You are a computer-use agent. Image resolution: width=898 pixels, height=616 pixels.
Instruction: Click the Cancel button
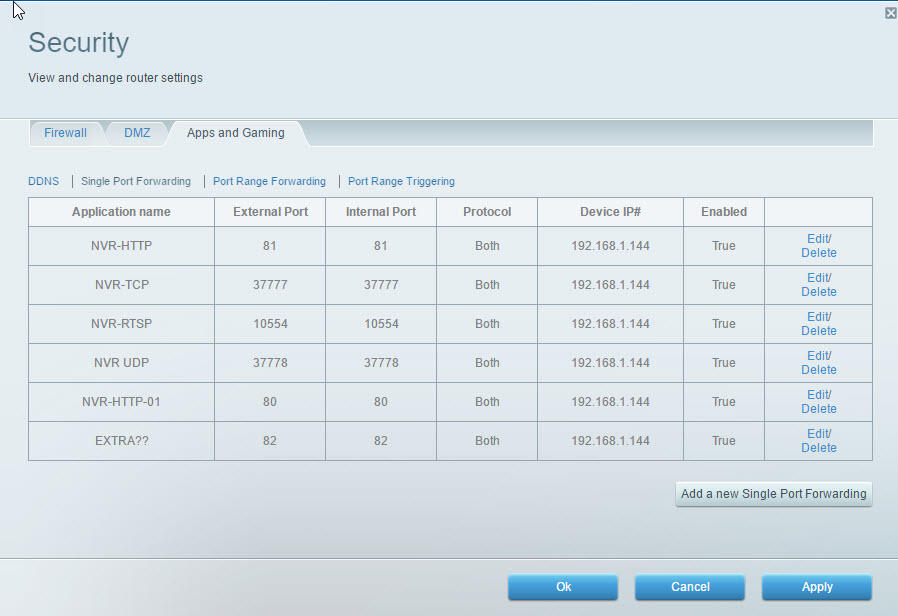(x=690, y=587)
